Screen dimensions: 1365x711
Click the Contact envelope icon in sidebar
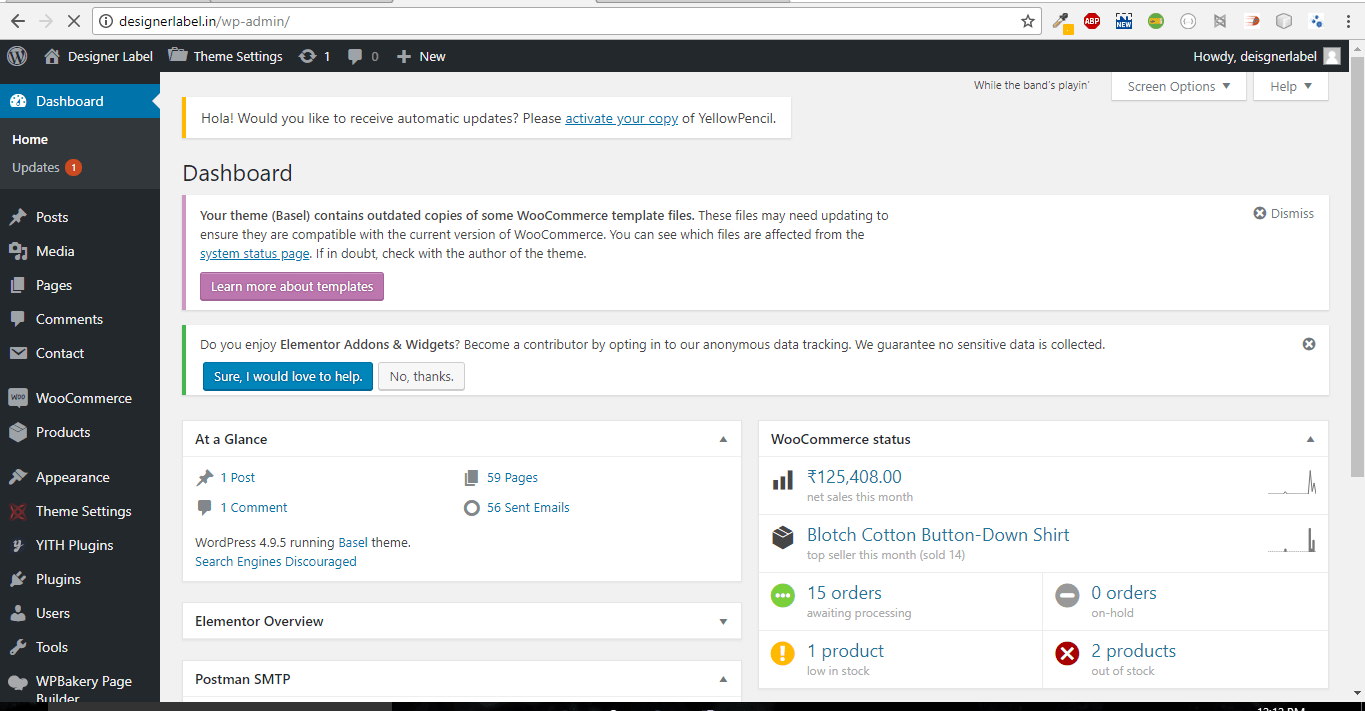(18, 353)
